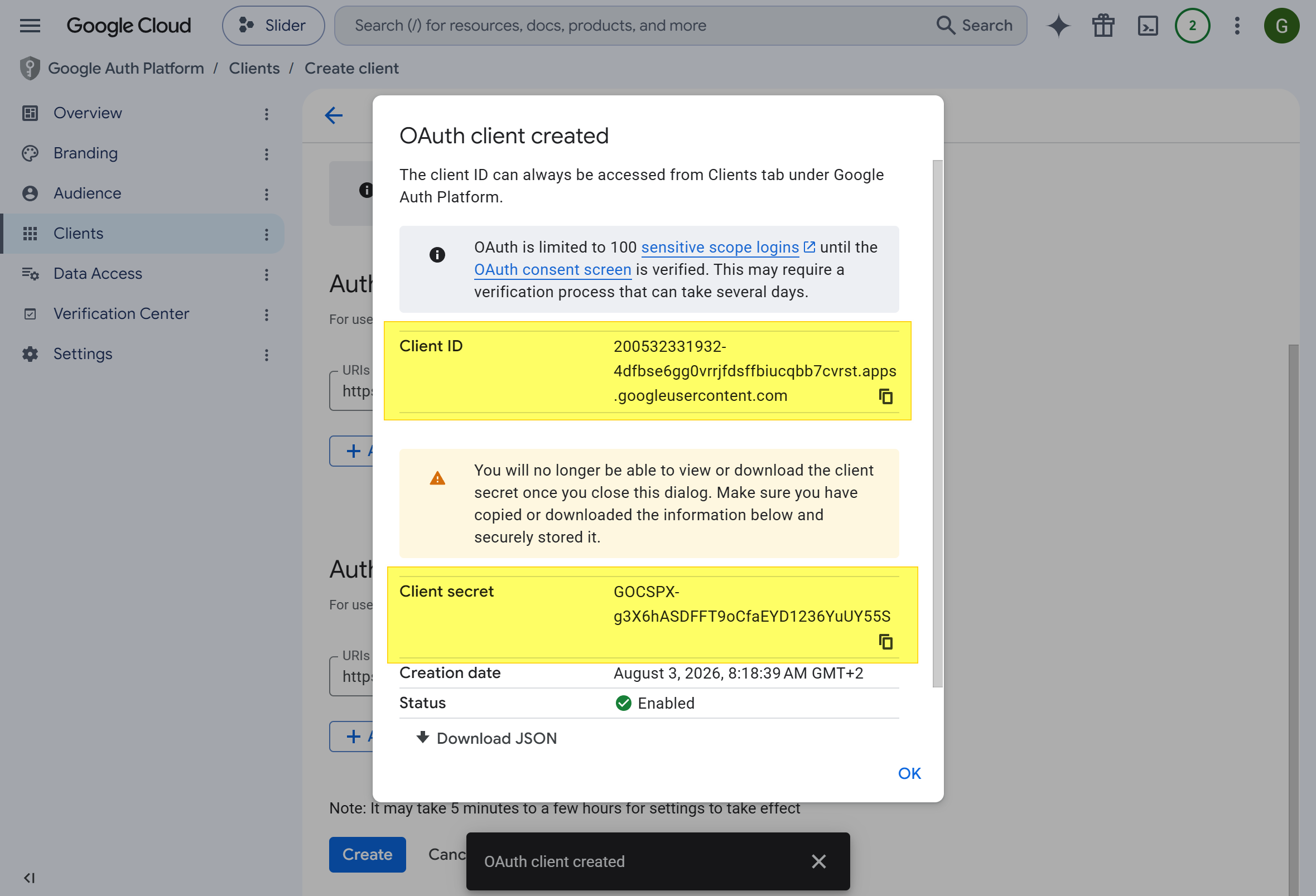Screen dimensions: 1316x896
Task: Click the page's right-side scrollbar
Action: 1293,620
